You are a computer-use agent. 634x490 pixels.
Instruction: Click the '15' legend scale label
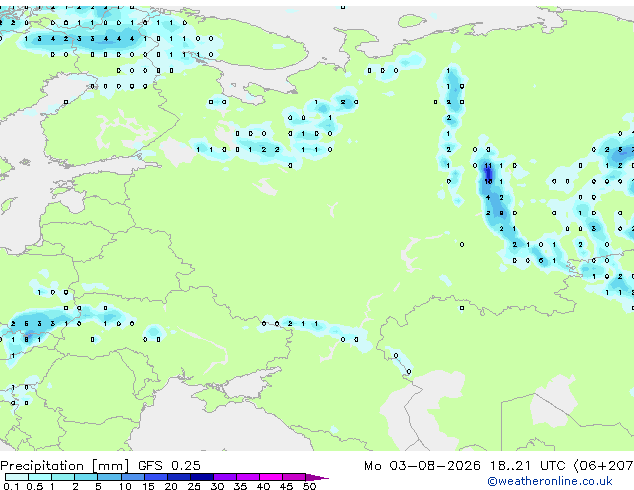(x=148, y=486)
